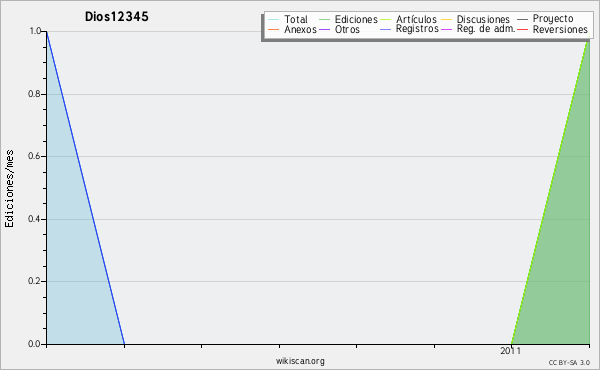Screen dimensions: 600x370
Task: Click the blue Registros descending line
Action: pyautogui.click(x=85, y=187)
